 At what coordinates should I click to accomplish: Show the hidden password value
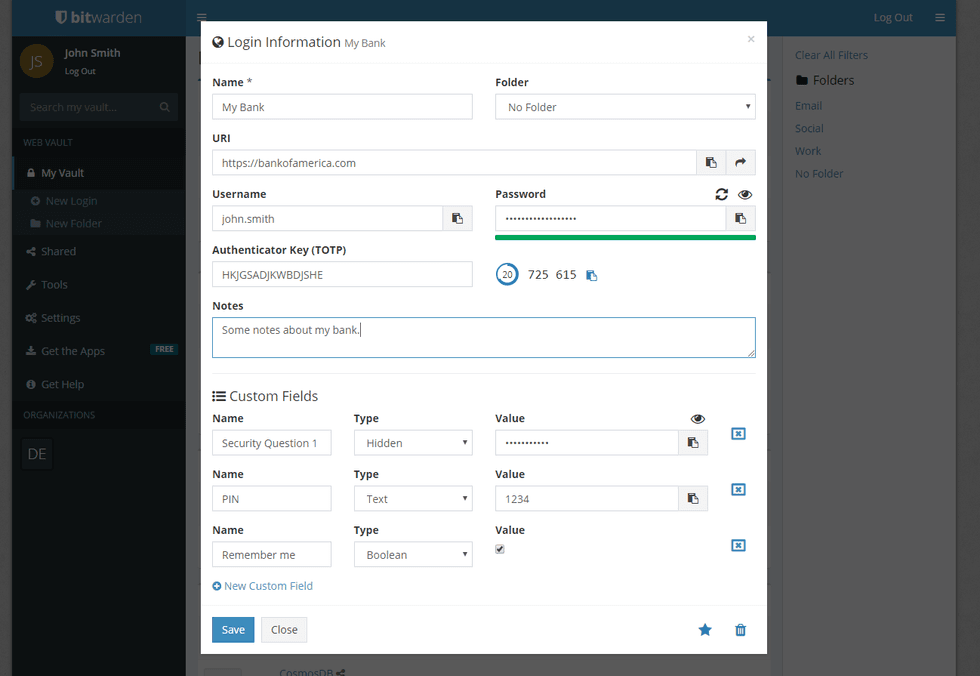[x=745, y=195]
